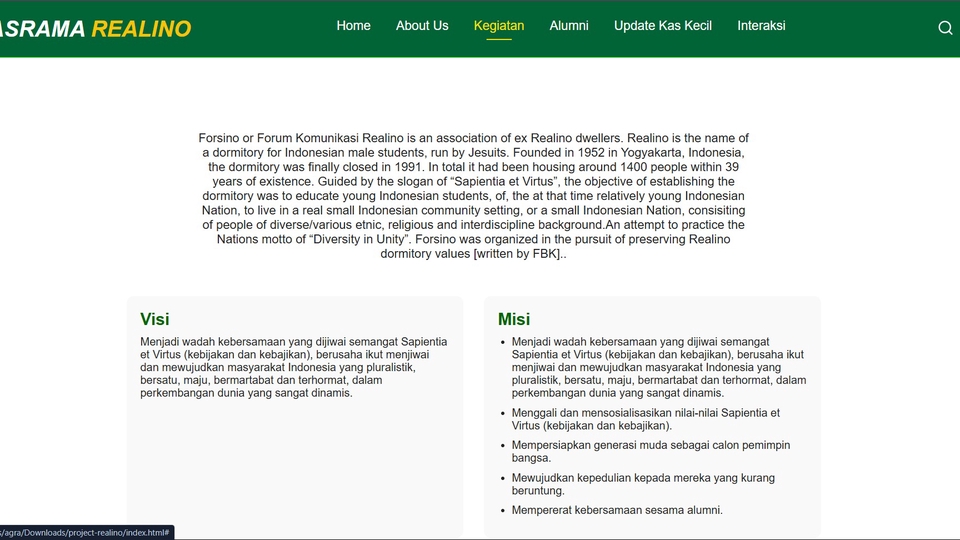Click the Asrama Realino logo
The width and height of the screenshot is (960, 540).
[96, 29]
